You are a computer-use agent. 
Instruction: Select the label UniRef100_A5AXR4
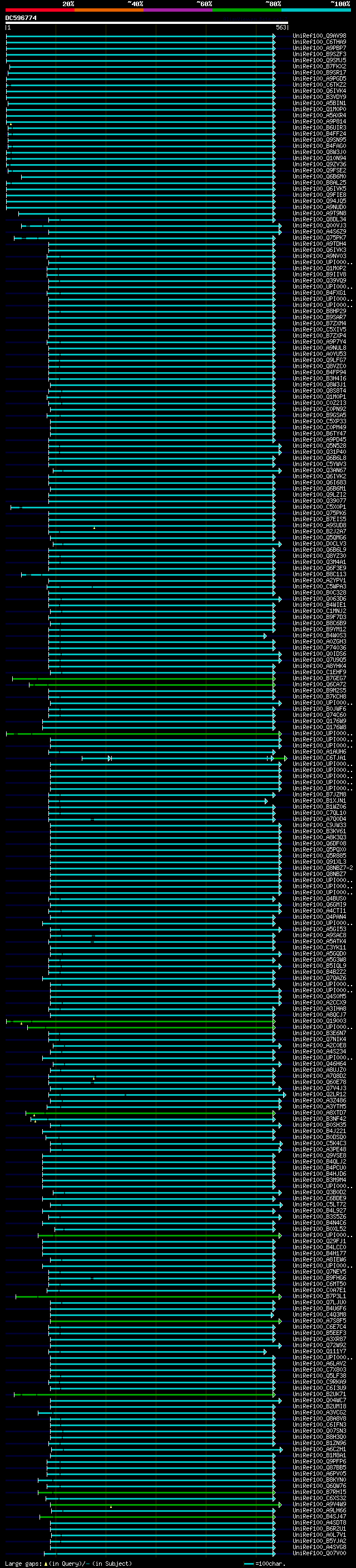(319, 116)
